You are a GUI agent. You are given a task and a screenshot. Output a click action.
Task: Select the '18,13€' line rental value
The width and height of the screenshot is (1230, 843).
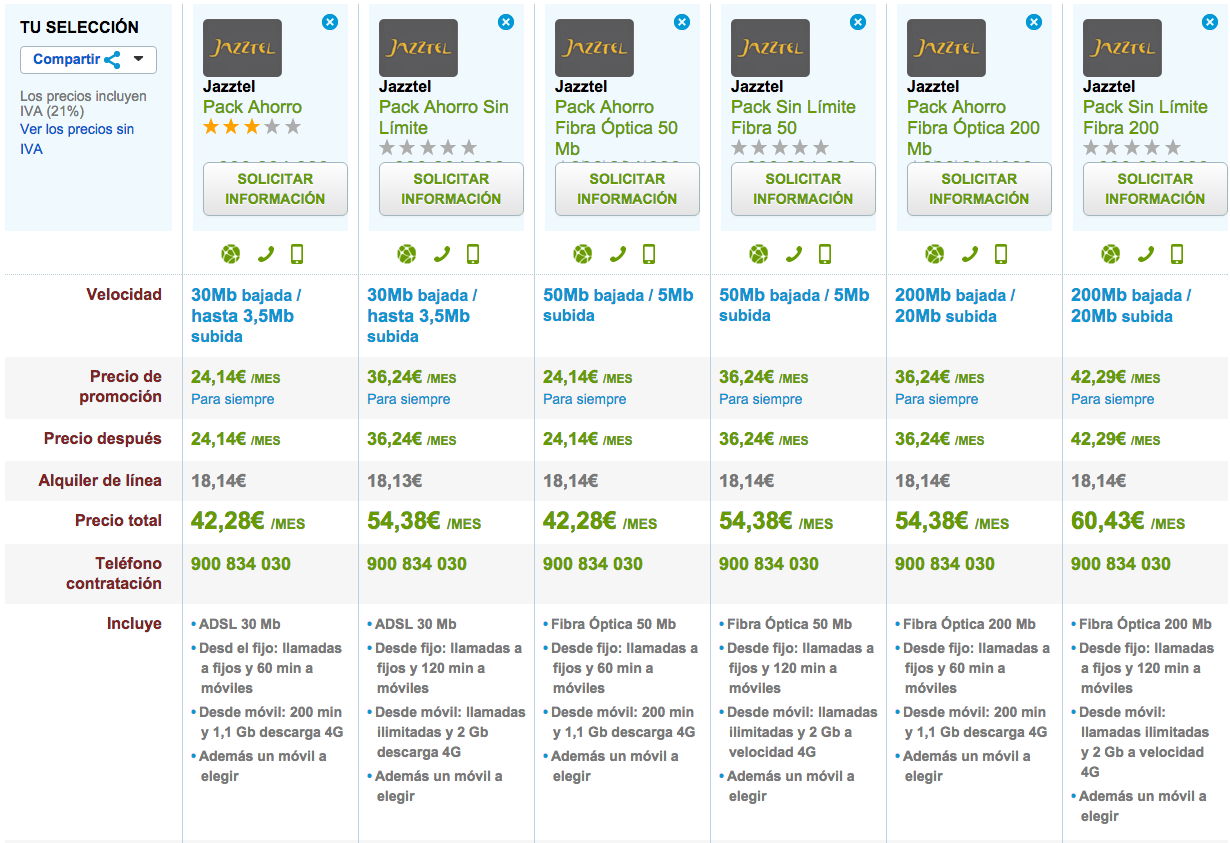coord(395,481)
